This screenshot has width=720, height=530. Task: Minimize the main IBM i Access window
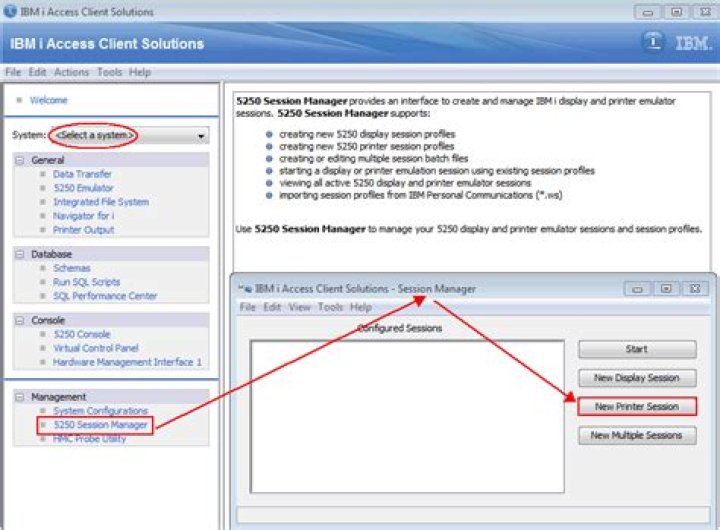[647, 12]
